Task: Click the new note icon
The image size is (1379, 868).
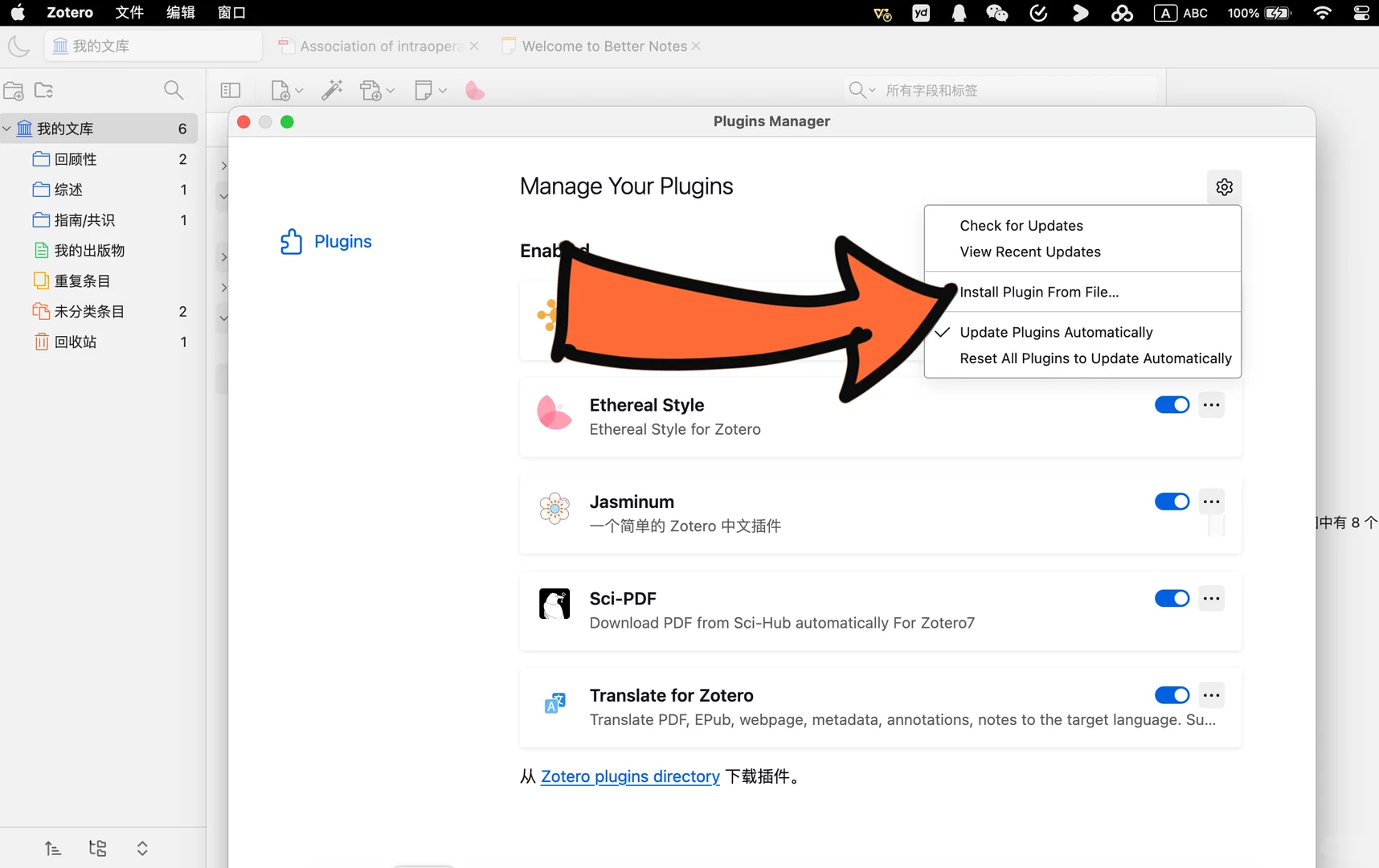Action: pos(424,90)
